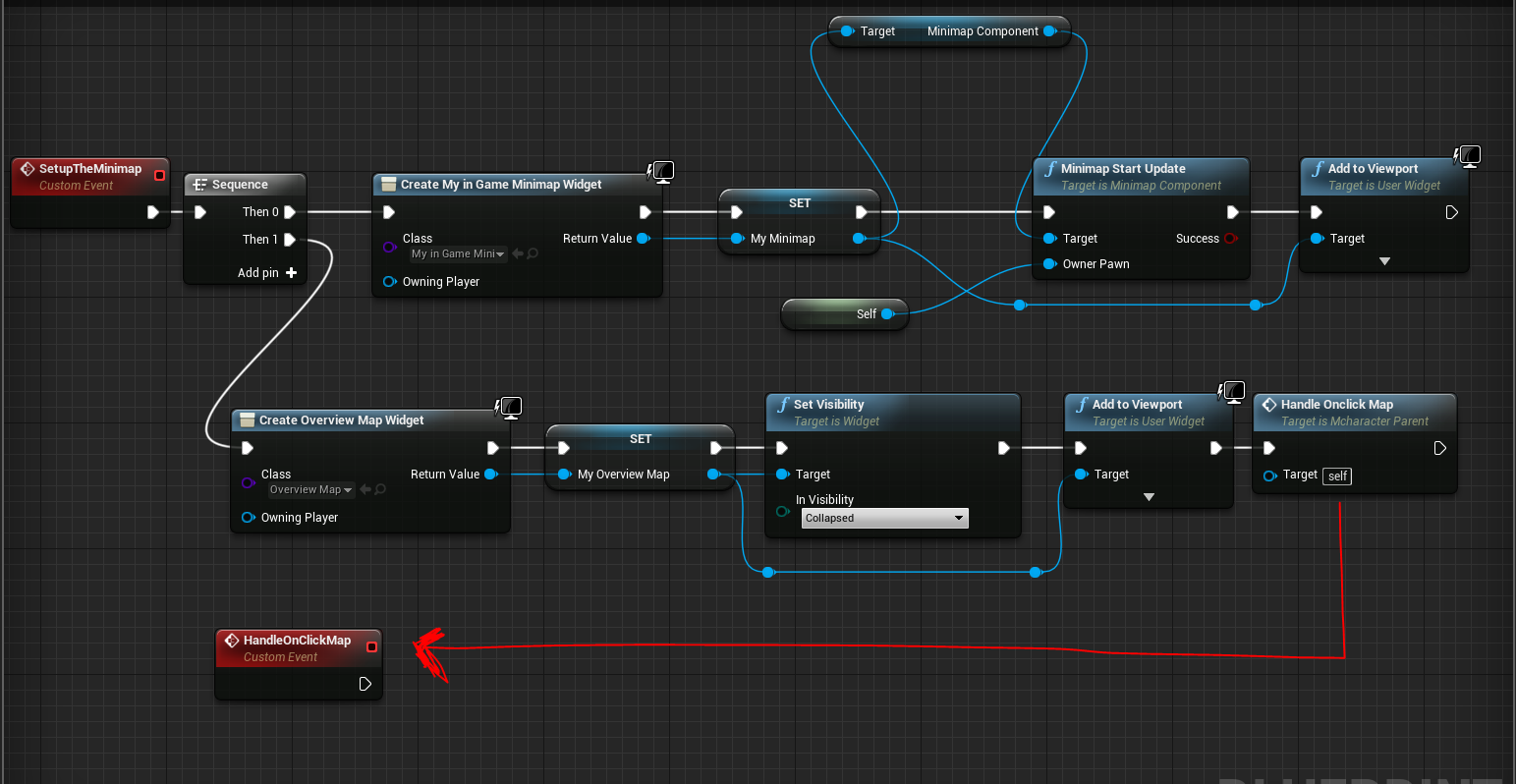Click the monitor icon on the lower Add to Viewport node
1516x784 pixels.
(x=1233, y=391)
